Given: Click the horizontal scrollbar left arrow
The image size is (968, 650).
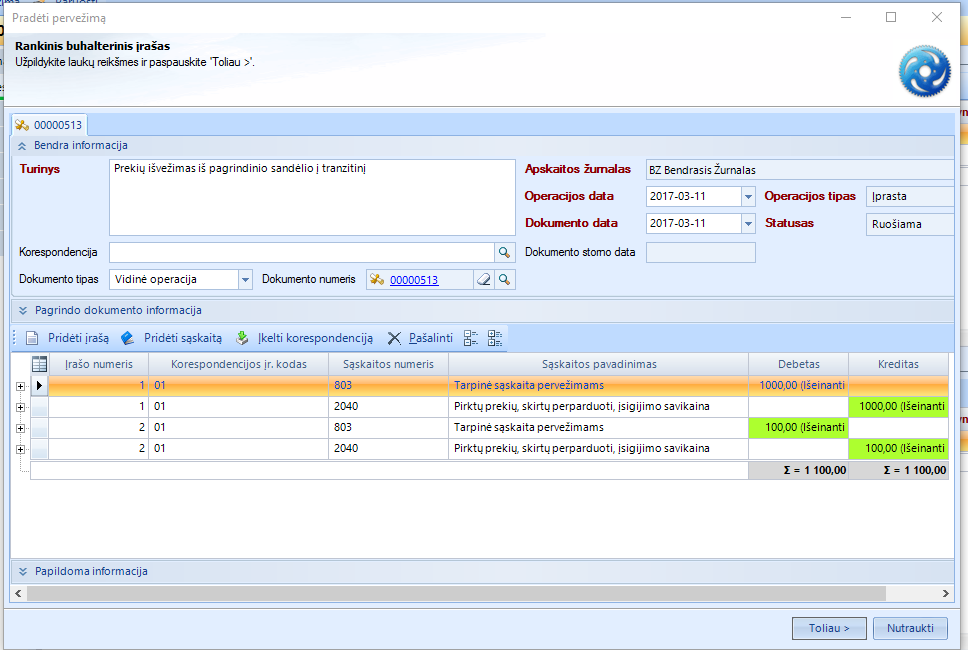Looking at the screenshot, I should (19, 593).
